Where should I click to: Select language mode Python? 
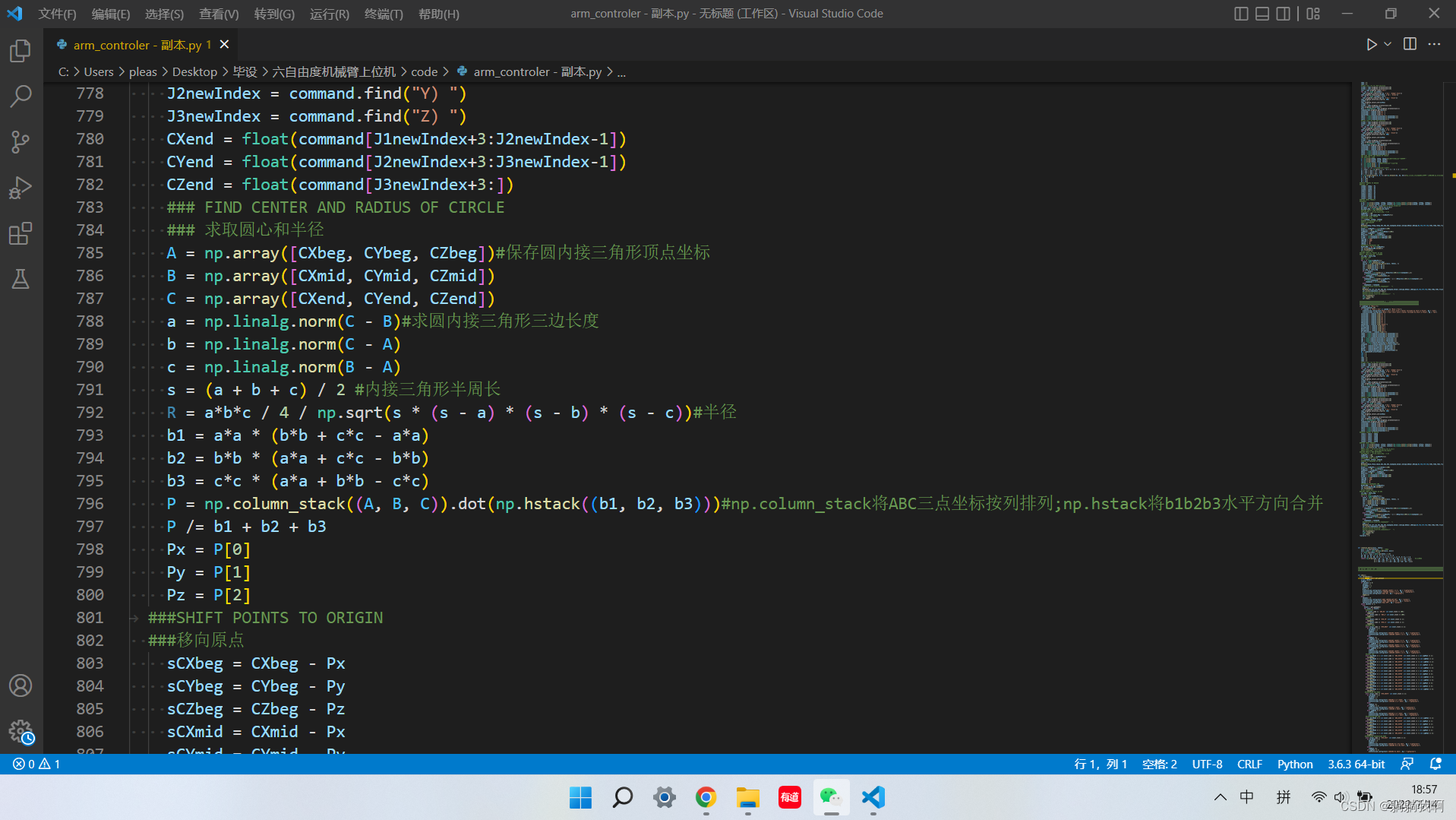click(x=1295, y=764)
